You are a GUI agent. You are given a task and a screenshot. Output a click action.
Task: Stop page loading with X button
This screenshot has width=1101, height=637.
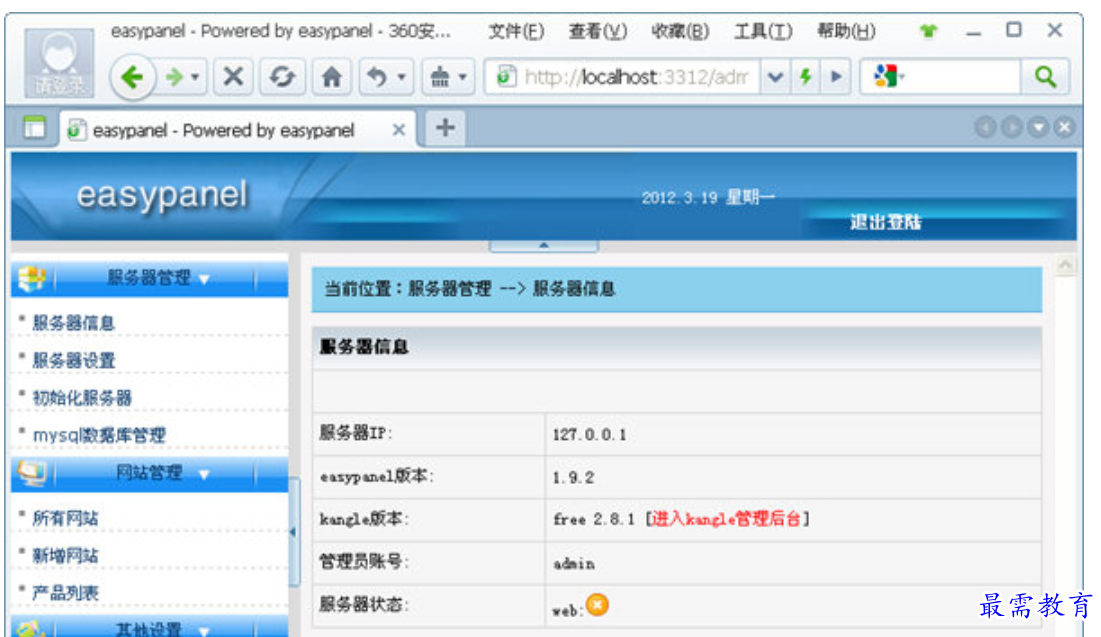tap(233, 77)
